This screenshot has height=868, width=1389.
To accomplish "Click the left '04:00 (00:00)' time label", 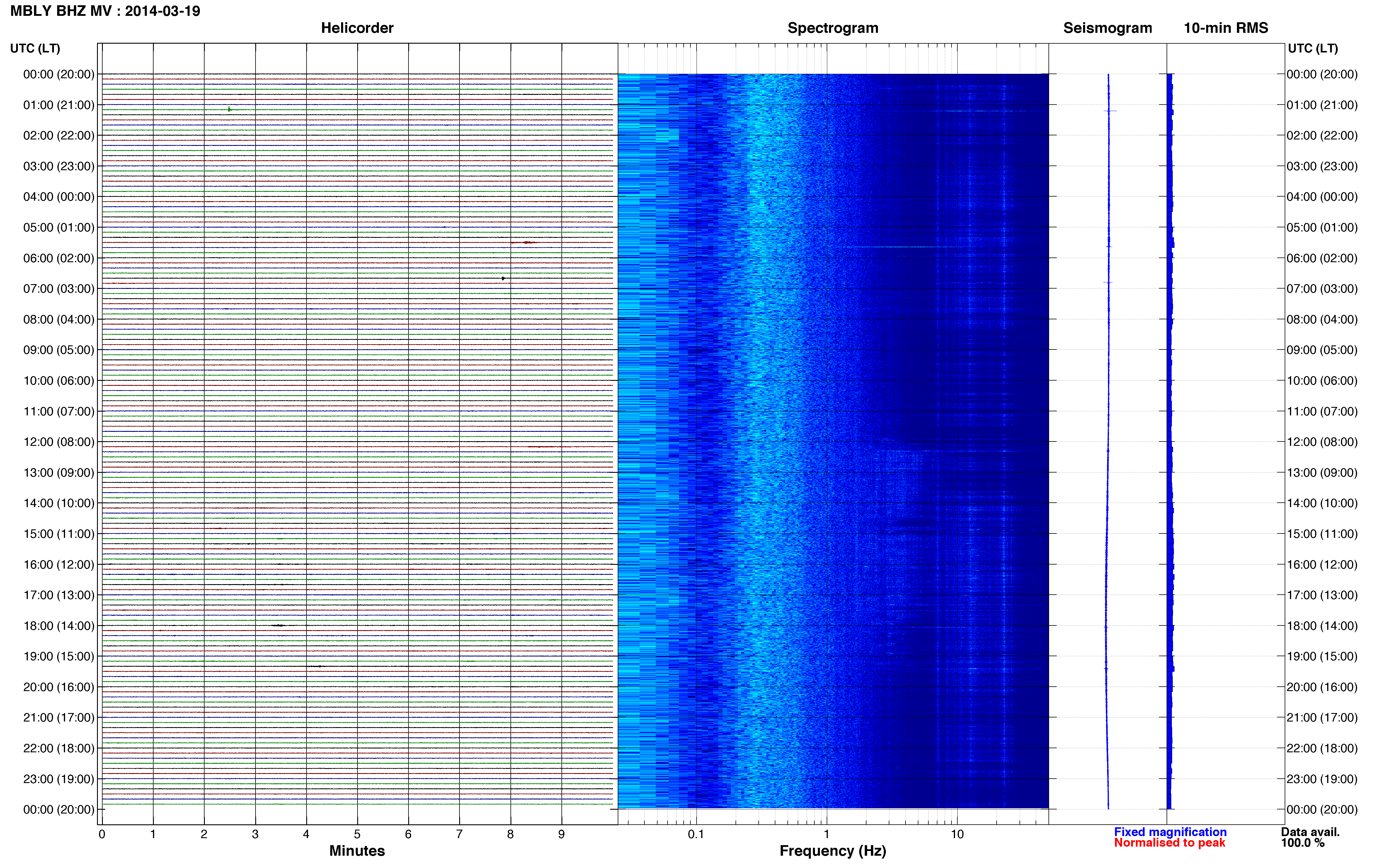I will click(59, 197).
